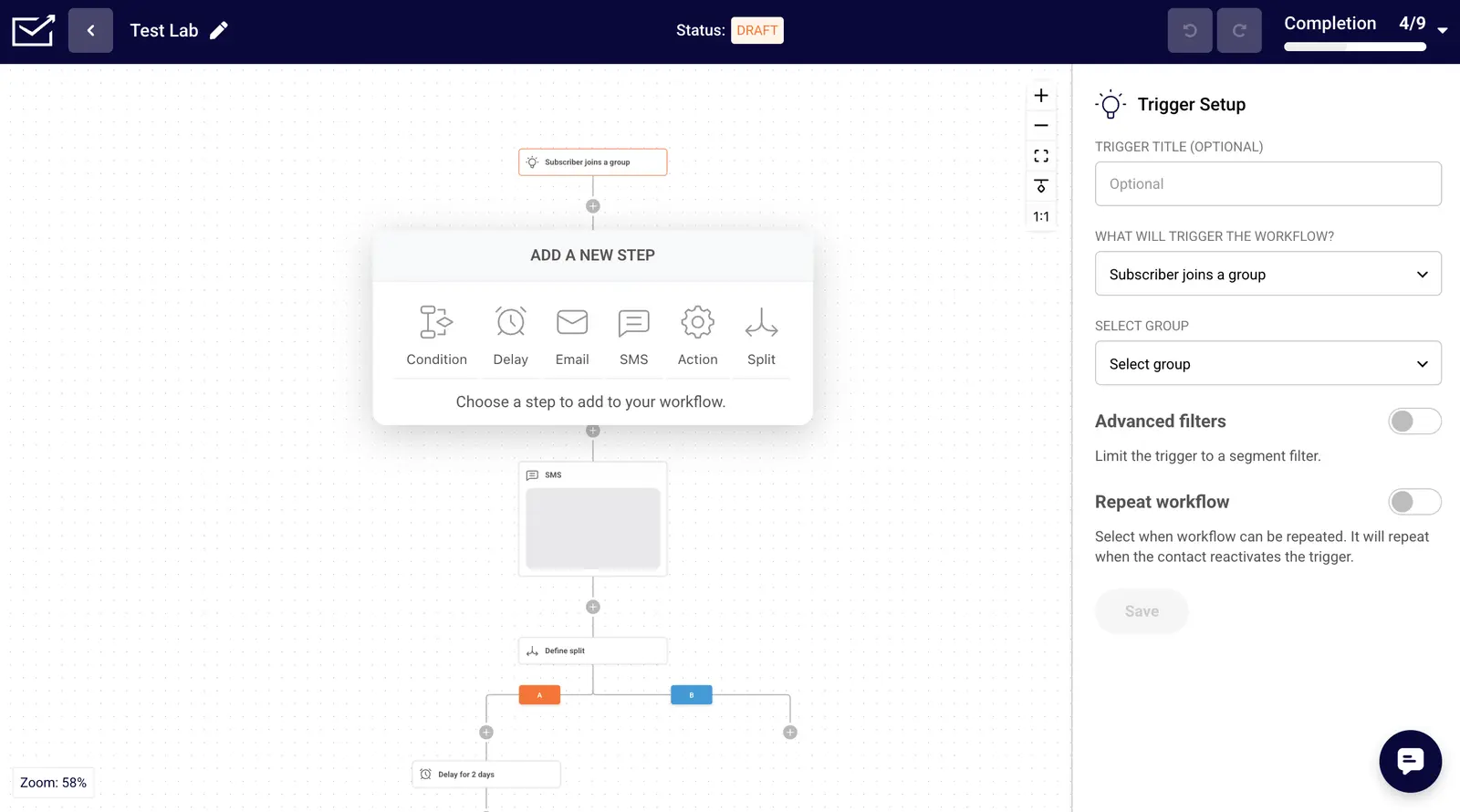This screenshot has width=1460, height=812.
Task: Open the workflow trigger dropdown
Action: point(1268,274)
